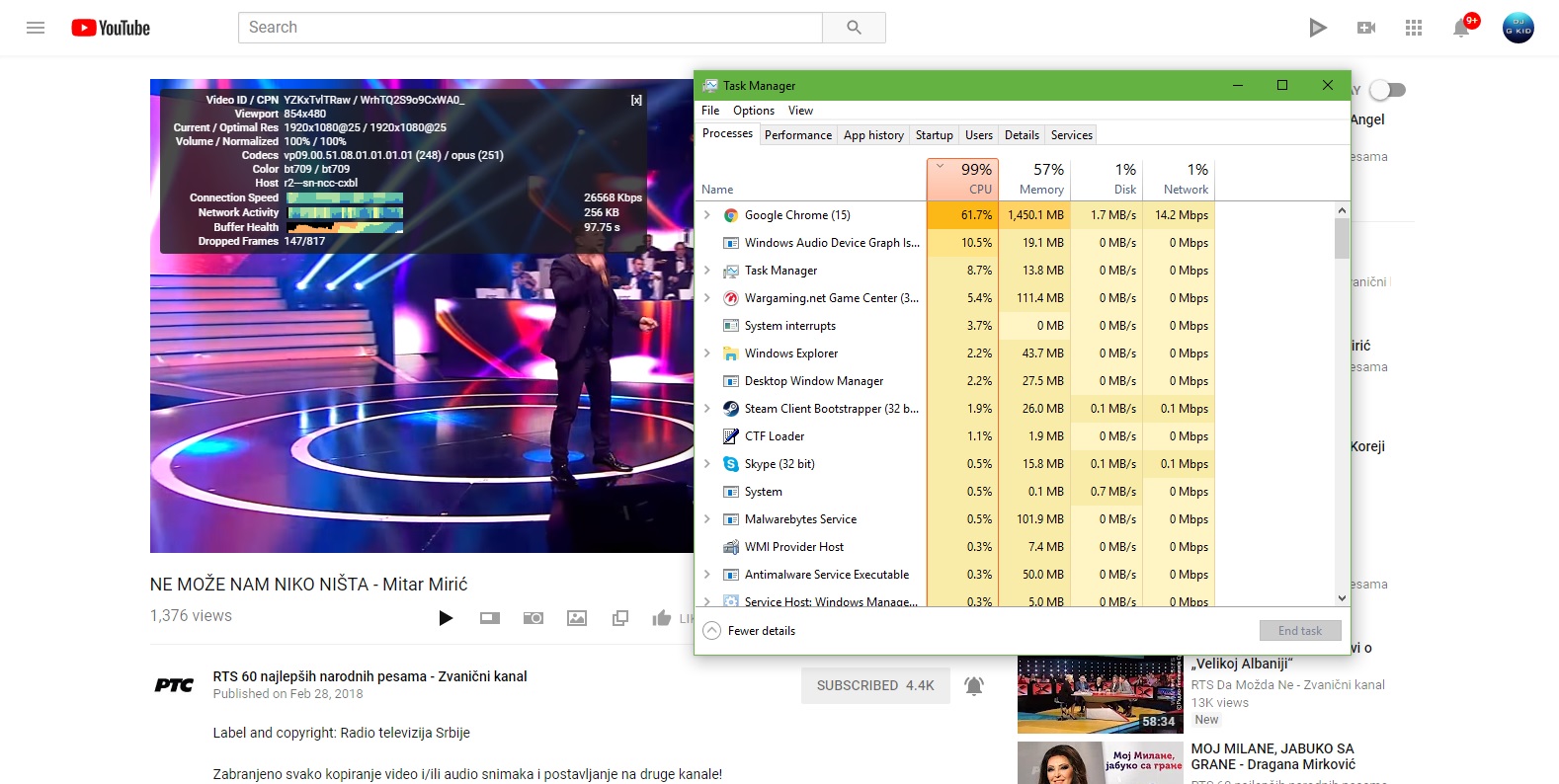The image size is (1559, 784).
Task: Expand the Wargaming.net Game Center row
Action: pos(707,298)
